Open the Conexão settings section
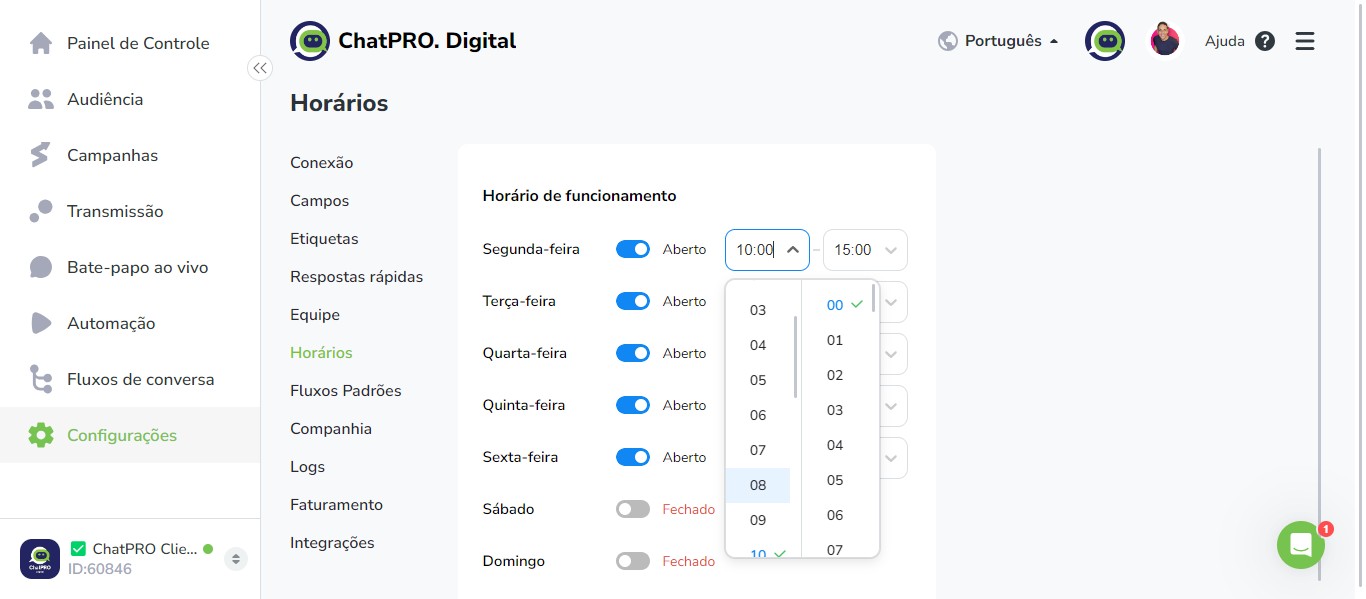 (x=322, y=162)
